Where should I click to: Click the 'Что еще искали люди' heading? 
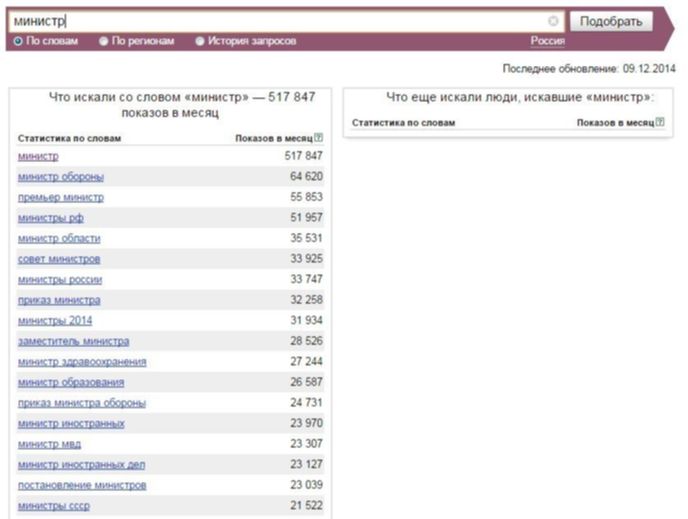pyautogui.click(x=520, y=97)
